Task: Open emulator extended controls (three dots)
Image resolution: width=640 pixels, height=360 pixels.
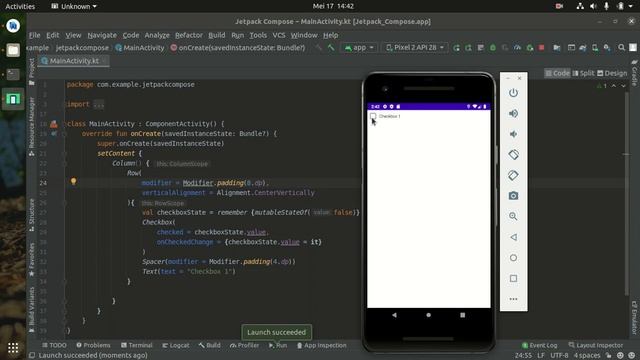Action: click(513, 299)
